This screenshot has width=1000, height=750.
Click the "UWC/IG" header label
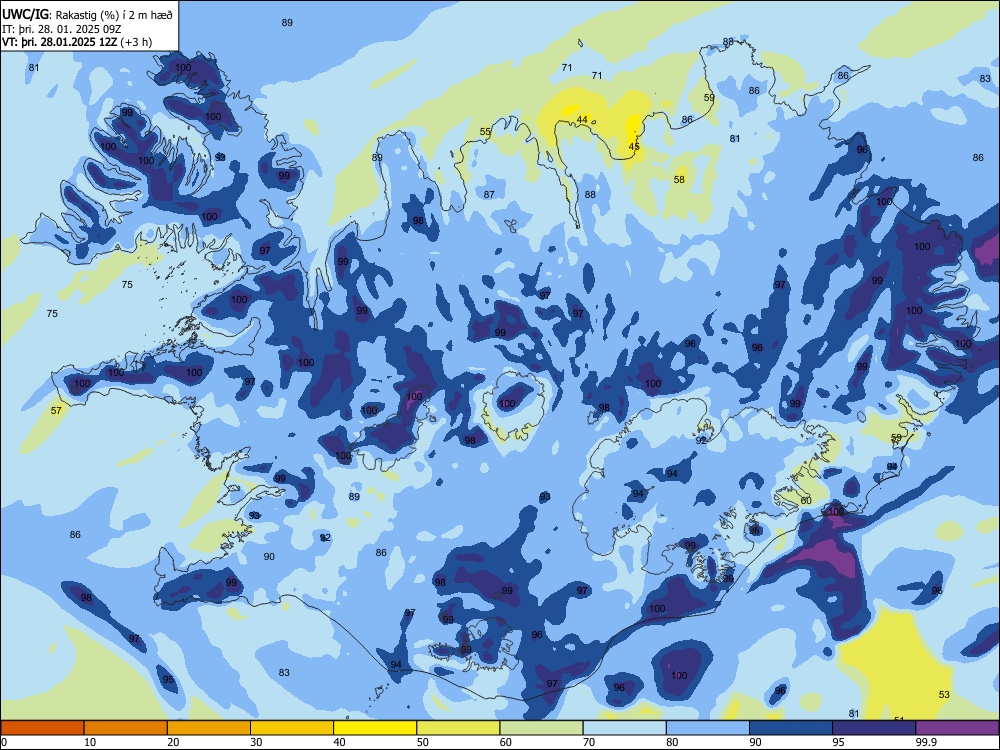(25, 15)
